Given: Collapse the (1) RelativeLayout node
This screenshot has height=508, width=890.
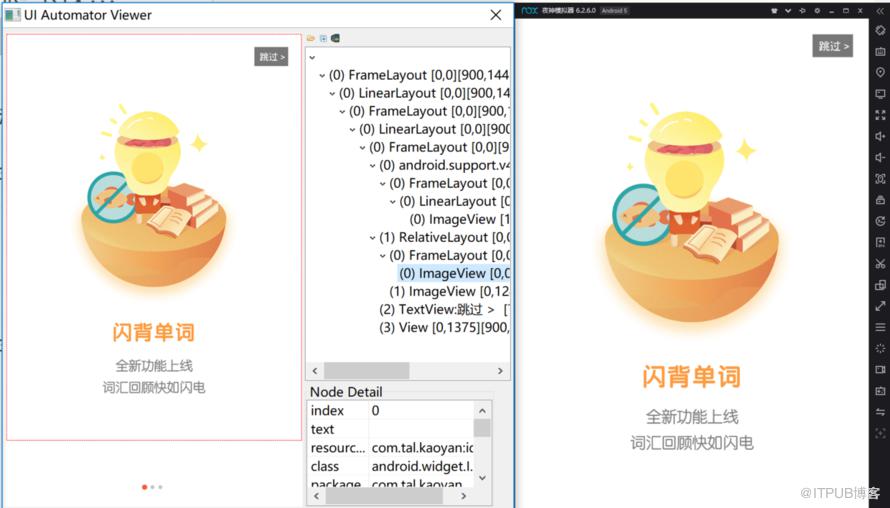Looking at the screenshot, I should click(x=372, y=238).
